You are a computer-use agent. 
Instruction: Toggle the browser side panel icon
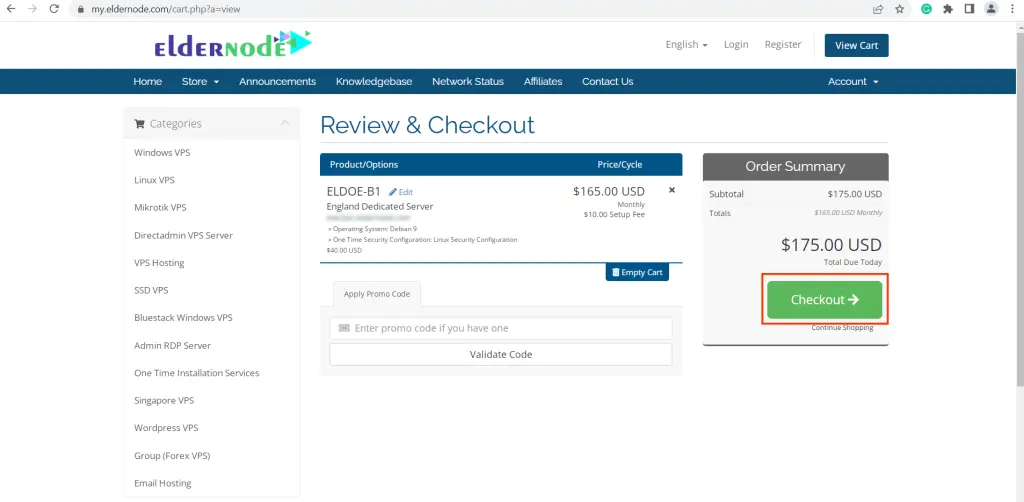pos(970,9)
